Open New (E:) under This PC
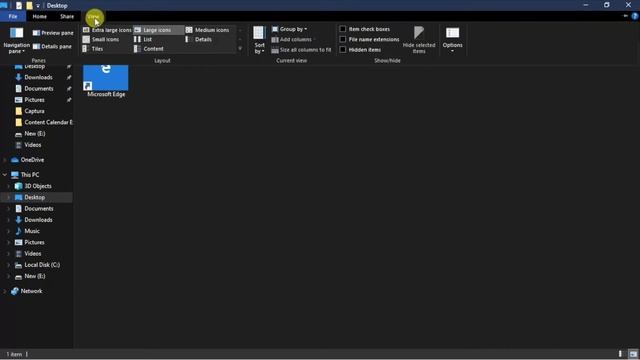 (x=35, y=276)
